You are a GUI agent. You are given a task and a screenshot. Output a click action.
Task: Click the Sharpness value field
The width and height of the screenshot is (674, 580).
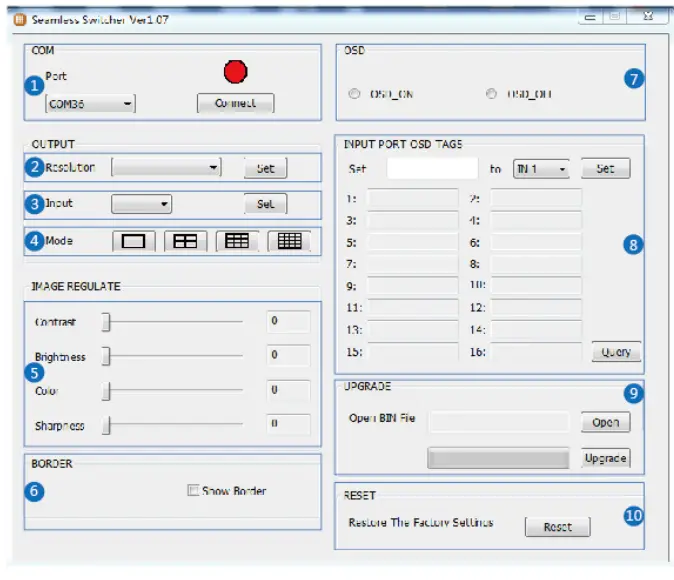click(288, 424)
